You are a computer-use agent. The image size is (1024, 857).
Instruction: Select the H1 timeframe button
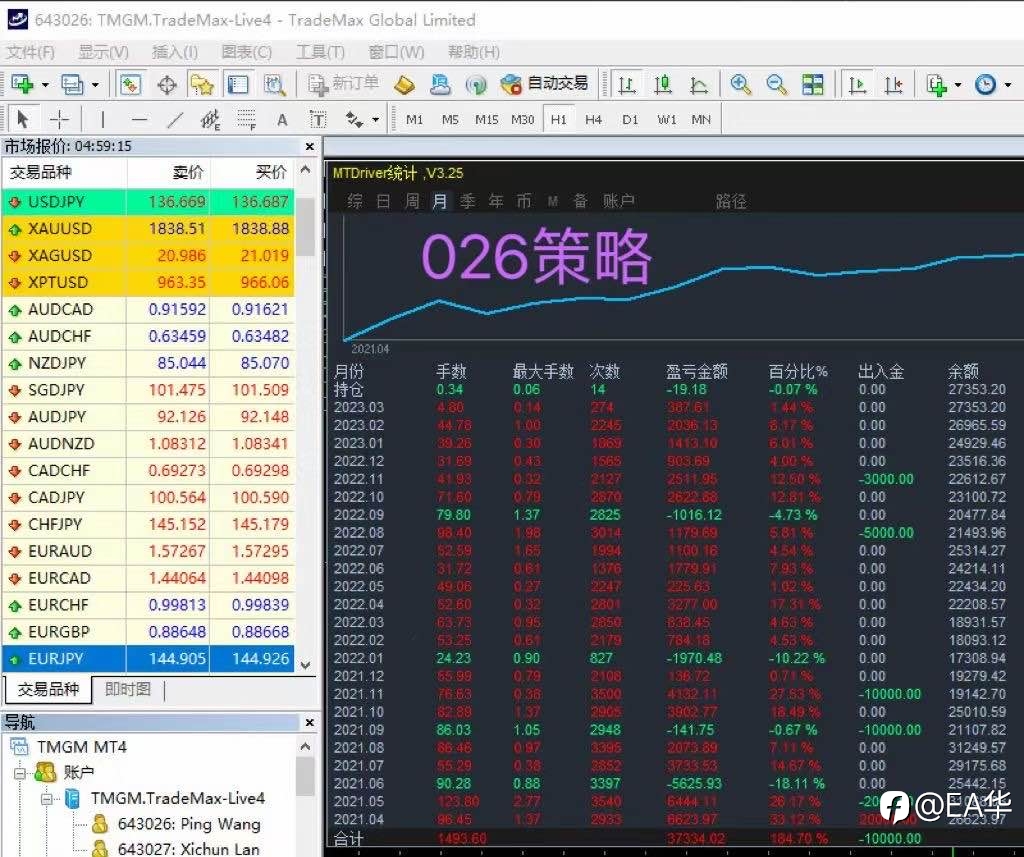point(558,120)
